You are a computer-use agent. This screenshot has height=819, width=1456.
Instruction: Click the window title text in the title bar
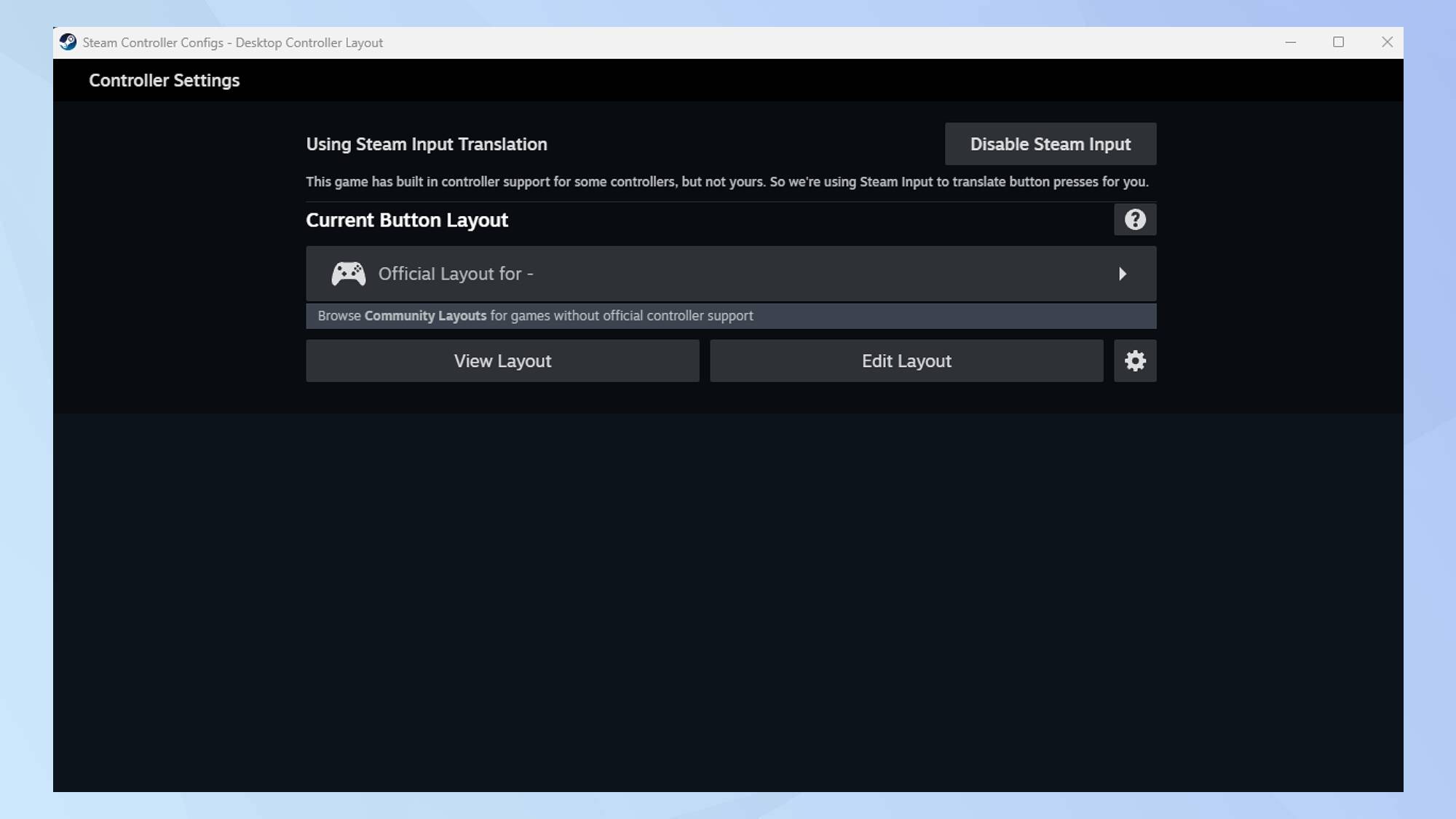click(x=232, y=42)
